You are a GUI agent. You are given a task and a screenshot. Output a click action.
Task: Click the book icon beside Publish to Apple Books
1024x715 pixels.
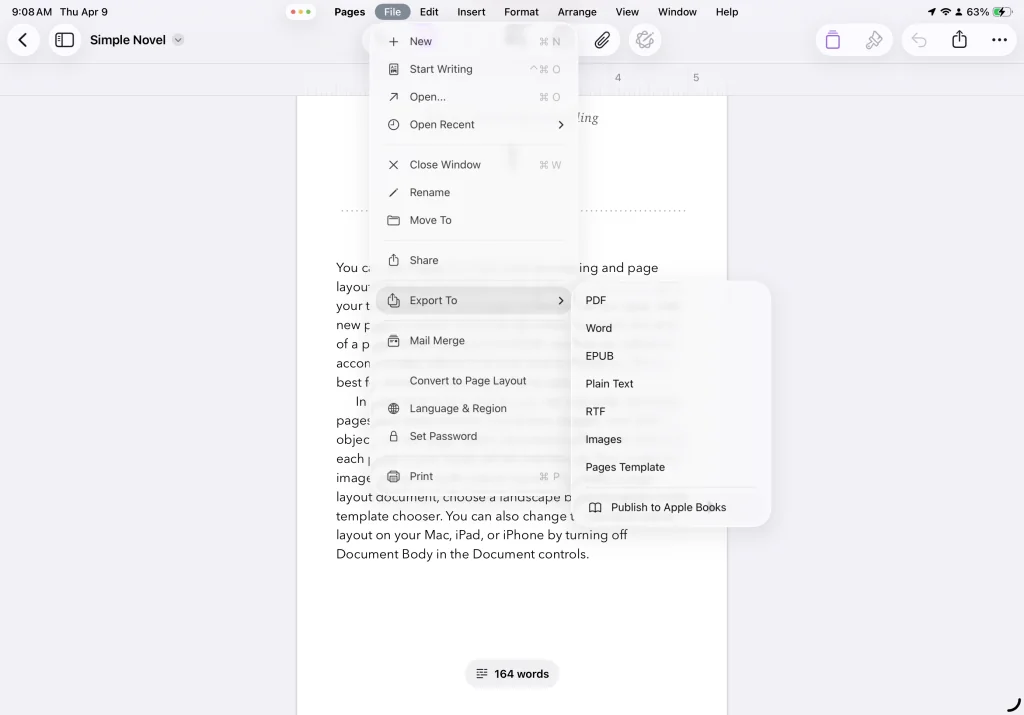595,507
